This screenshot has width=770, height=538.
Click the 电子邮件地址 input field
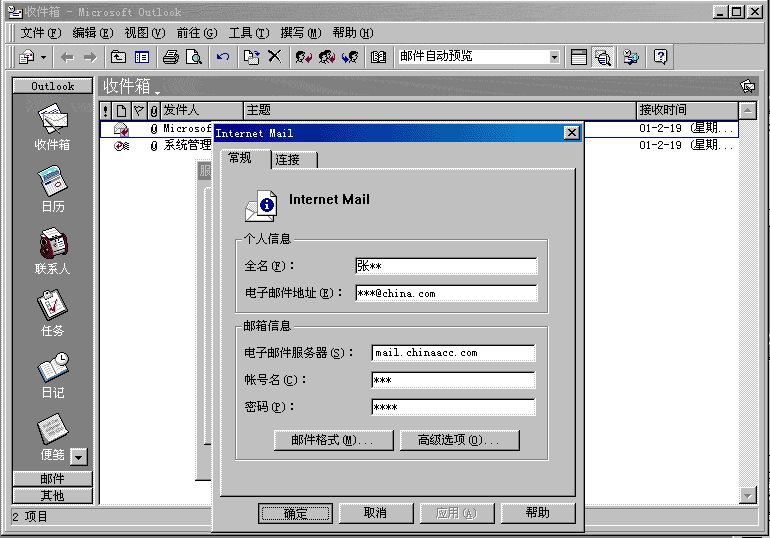[446, 294]
